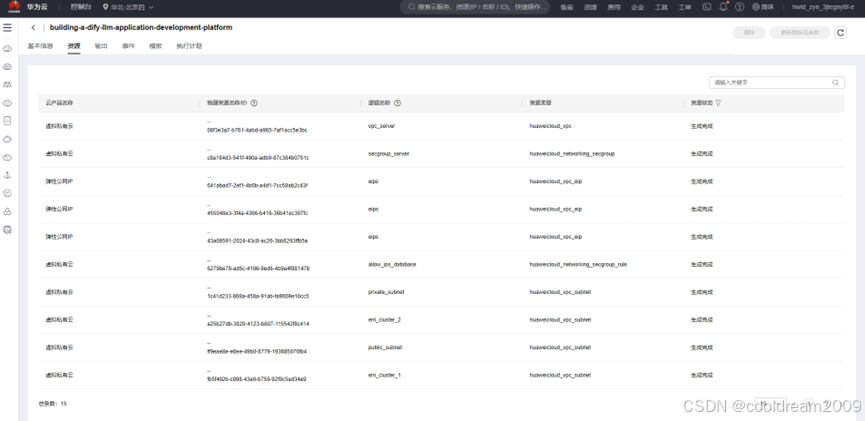865x421 pixels.
Task: Click resource ID starting with 6279be78
Action: click(258, 268)
